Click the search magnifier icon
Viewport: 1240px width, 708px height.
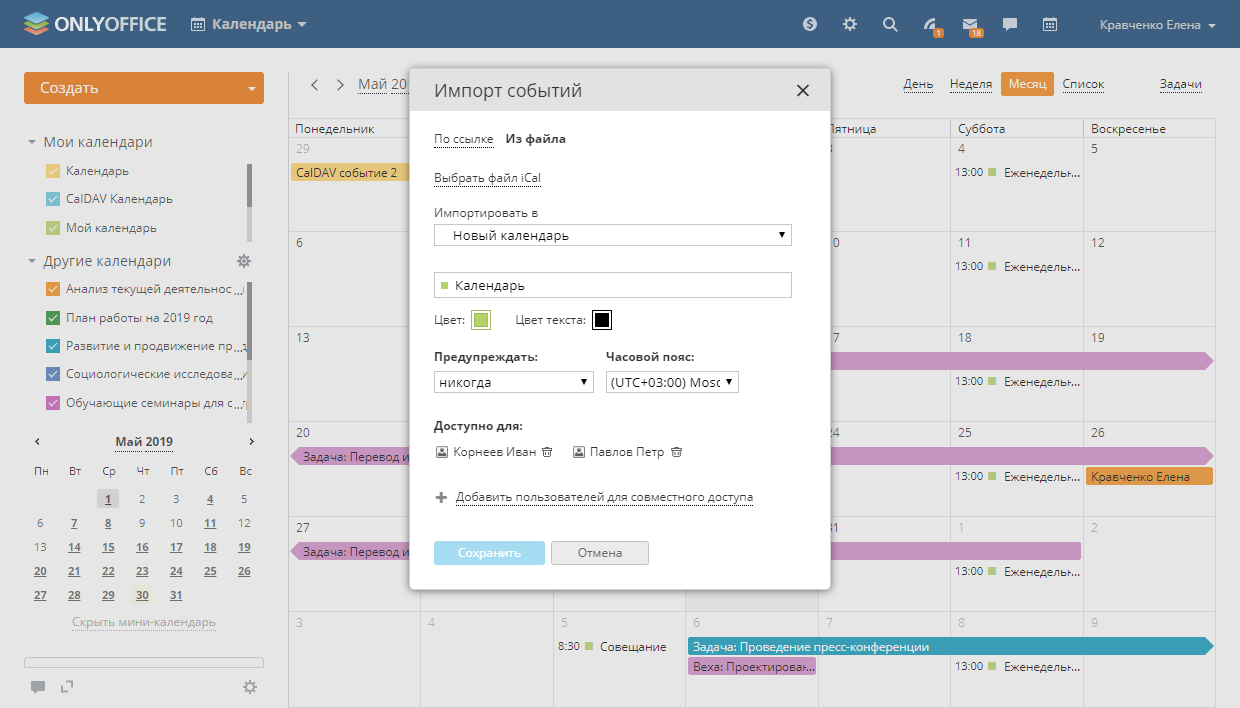pyautogui.click(x=890, y=24)
